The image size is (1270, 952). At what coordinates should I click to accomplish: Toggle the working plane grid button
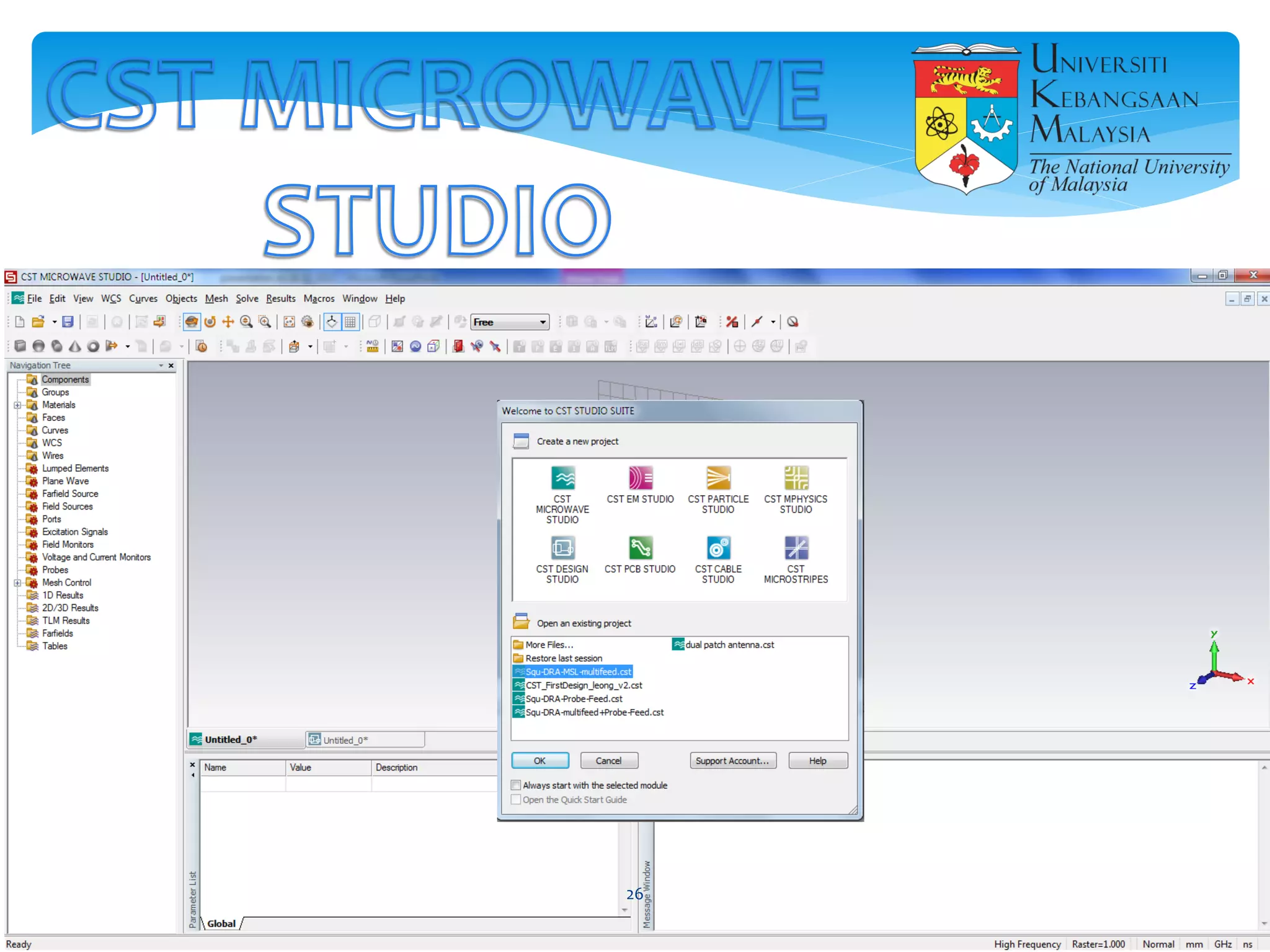click(x=350, y=322)
